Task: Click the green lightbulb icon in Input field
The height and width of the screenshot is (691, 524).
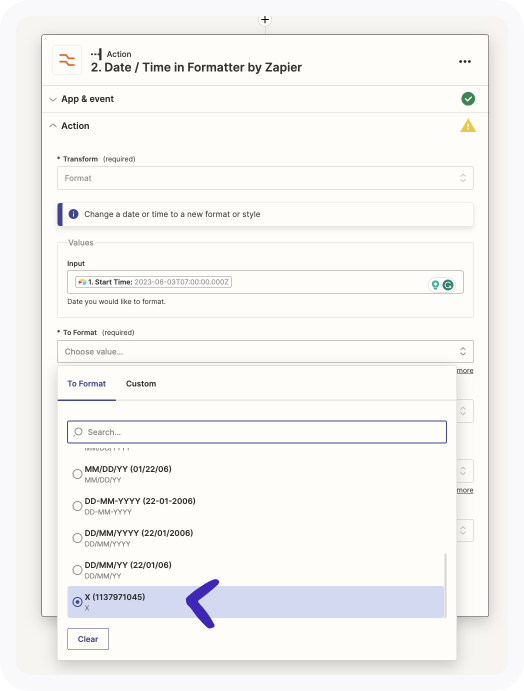Action: click(x=435, y=285)
